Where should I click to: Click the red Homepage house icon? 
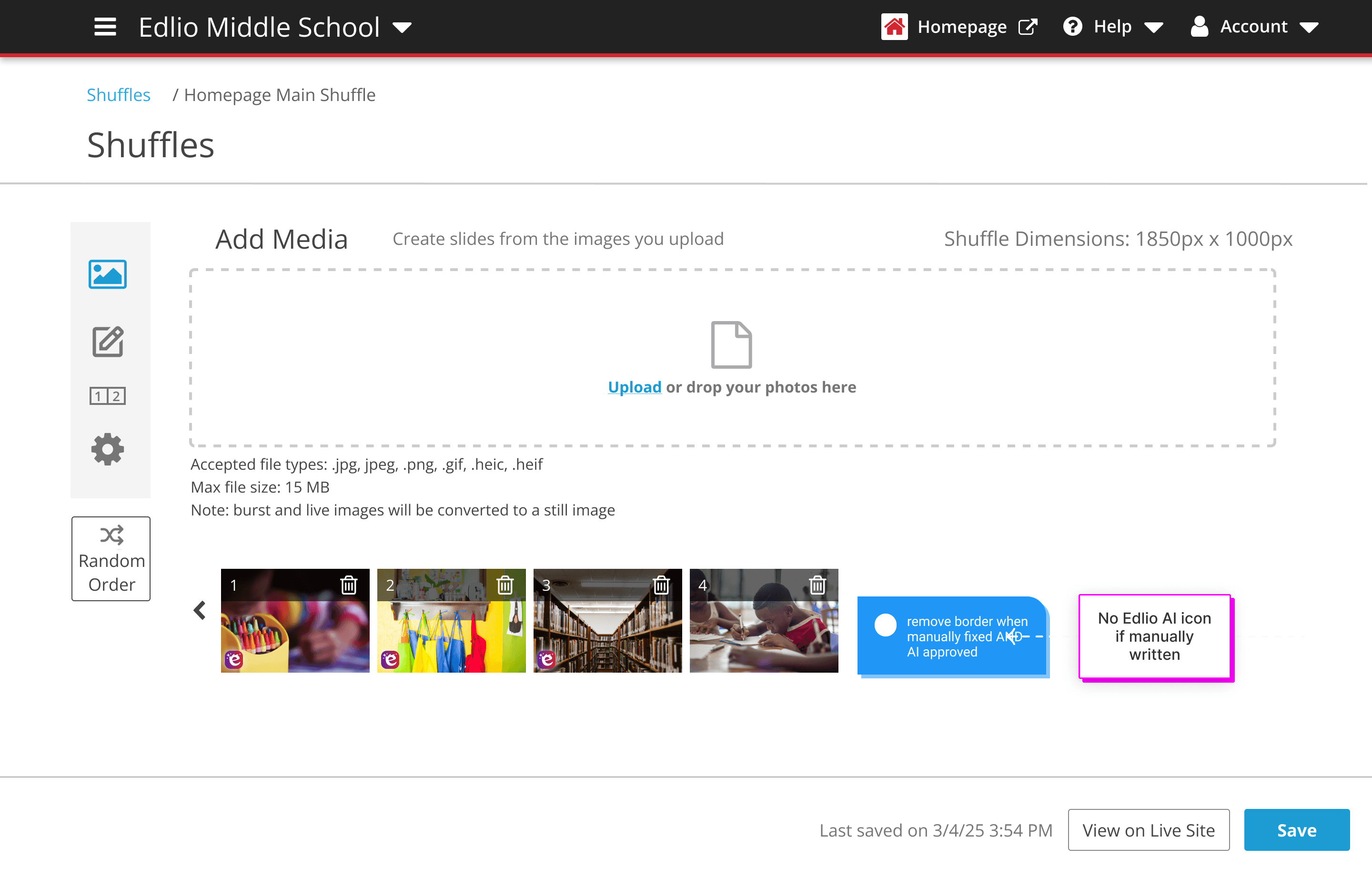point(894,27)
